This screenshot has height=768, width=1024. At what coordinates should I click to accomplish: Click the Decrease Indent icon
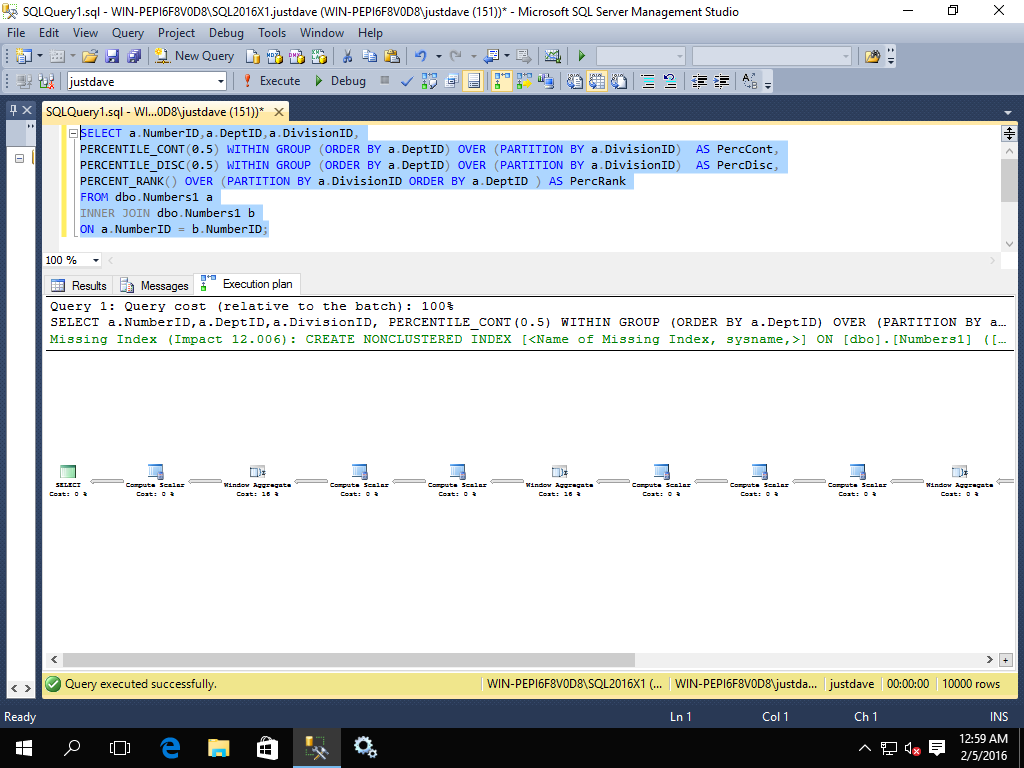pos(699,81)
